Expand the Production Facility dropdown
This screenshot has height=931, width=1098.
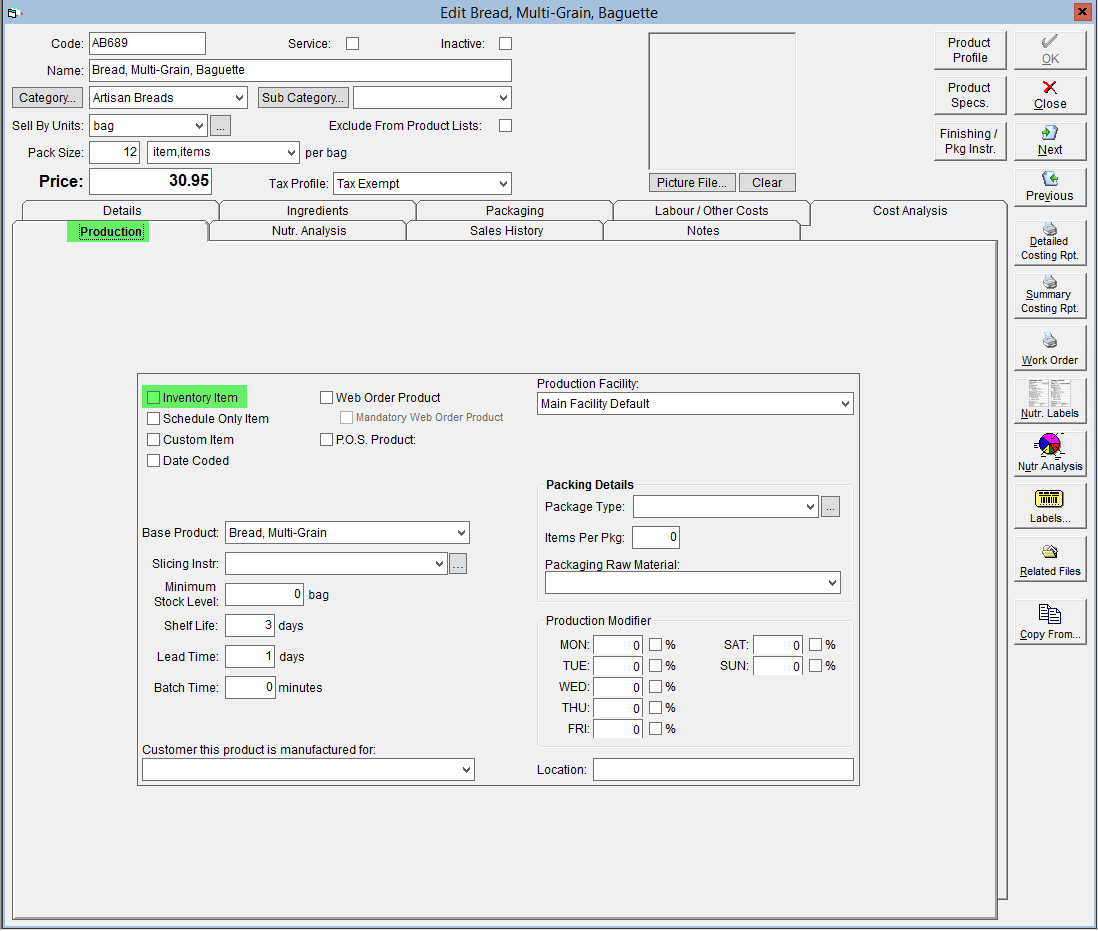pyautogui.click(x=845, y=404)
